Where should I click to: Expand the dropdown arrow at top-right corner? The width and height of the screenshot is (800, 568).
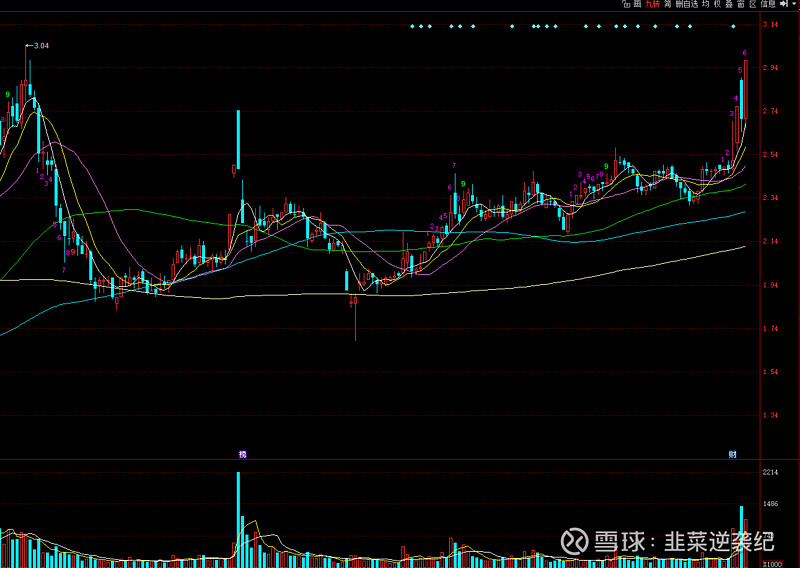pos(794,4)
